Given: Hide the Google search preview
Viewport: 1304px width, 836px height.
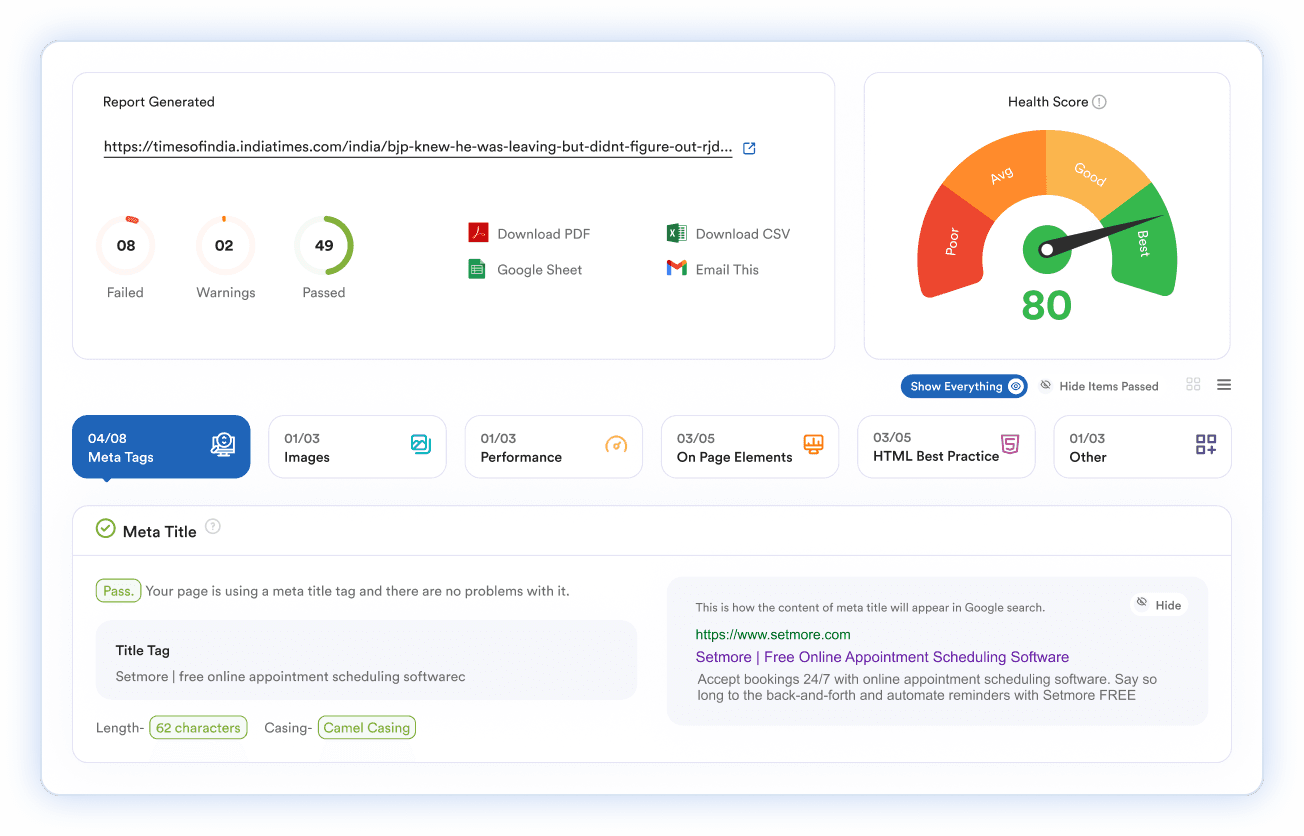Looking at the screenshot, I should tap(1159, 604).
